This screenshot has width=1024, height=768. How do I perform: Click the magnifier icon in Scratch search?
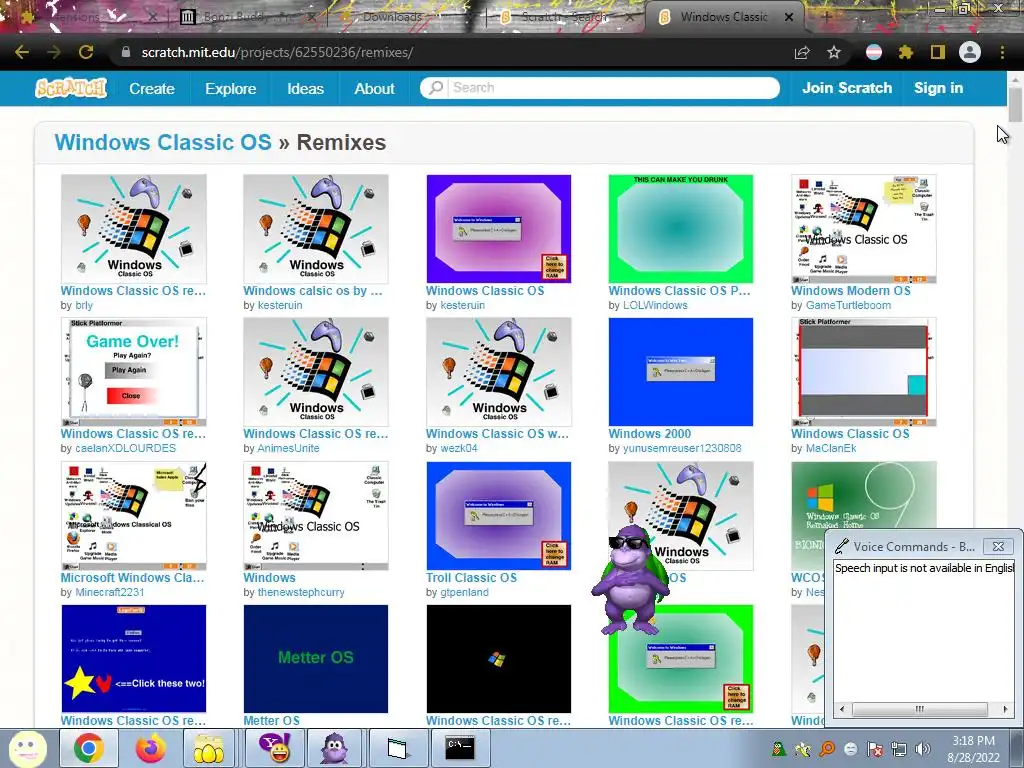coord(436,88)
